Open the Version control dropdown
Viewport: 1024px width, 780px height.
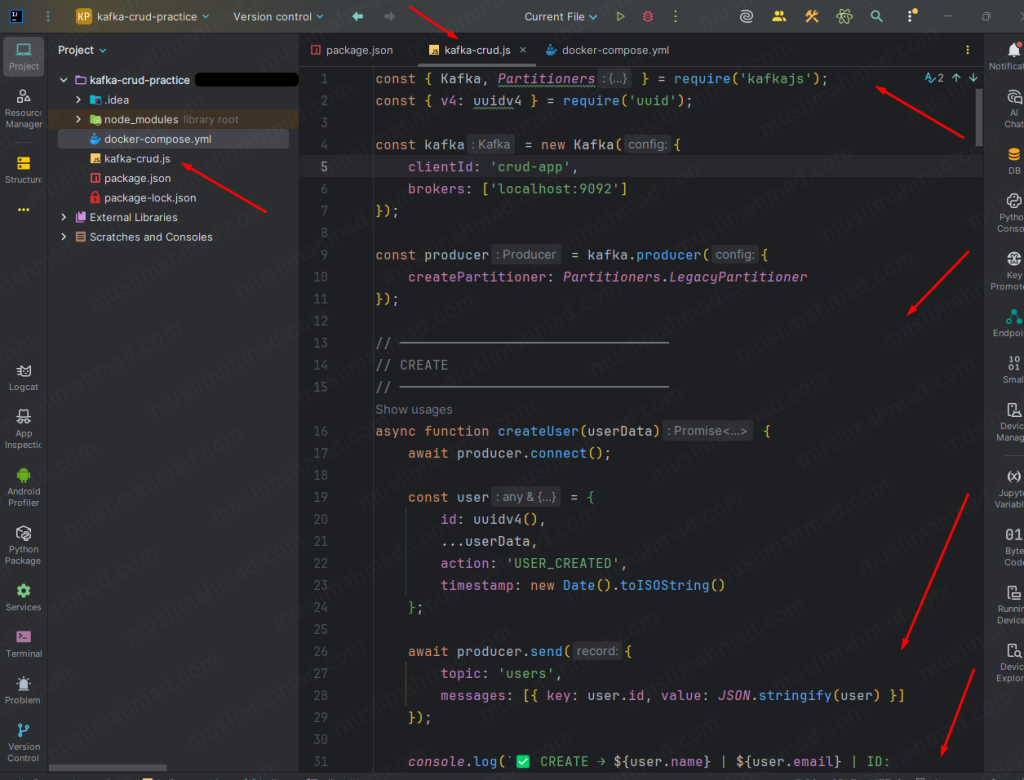(278, 16)
